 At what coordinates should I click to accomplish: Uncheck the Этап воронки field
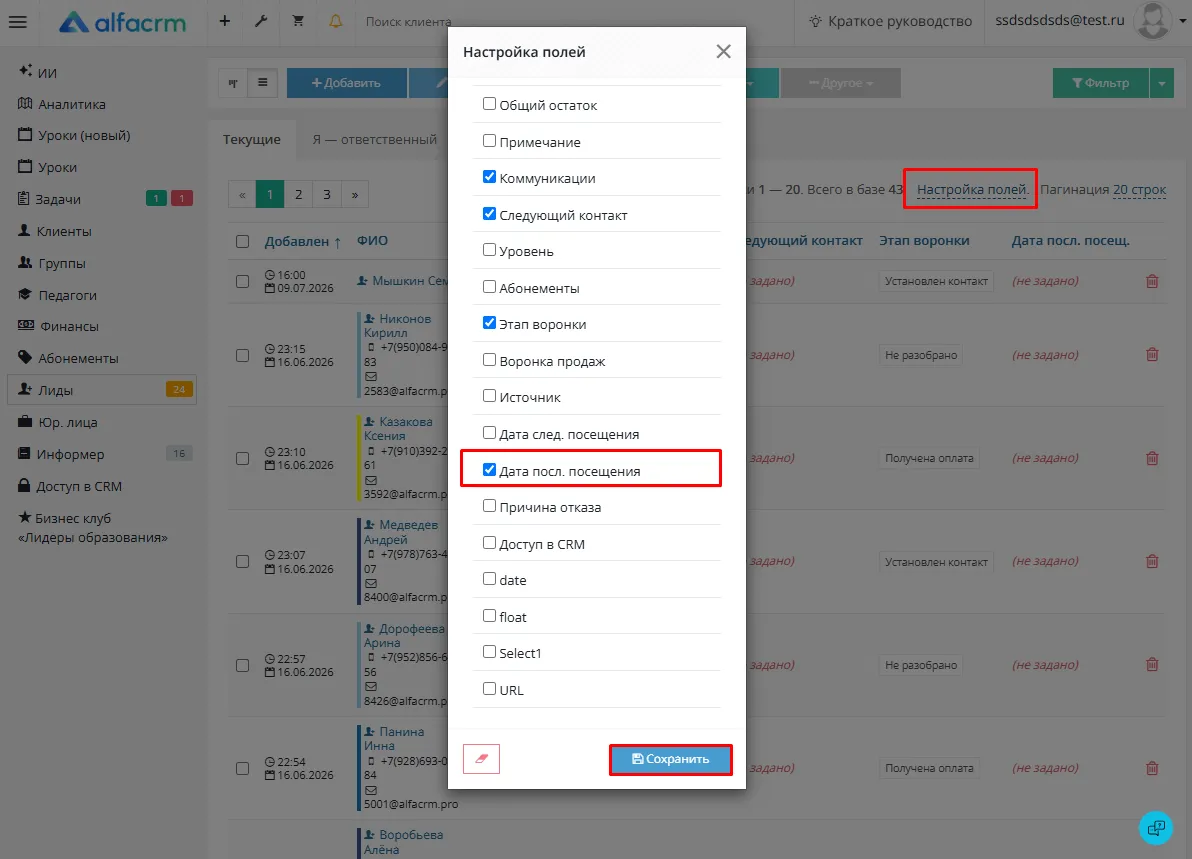coord(490,323)
